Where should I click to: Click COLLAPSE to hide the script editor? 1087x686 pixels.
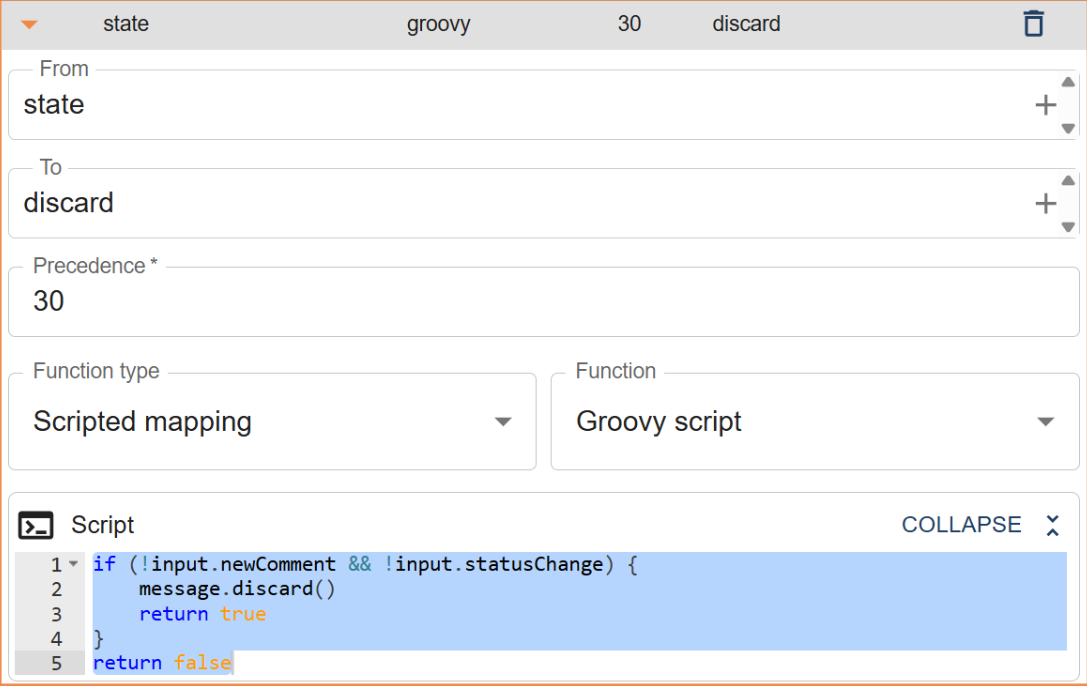tap(961, 524)
